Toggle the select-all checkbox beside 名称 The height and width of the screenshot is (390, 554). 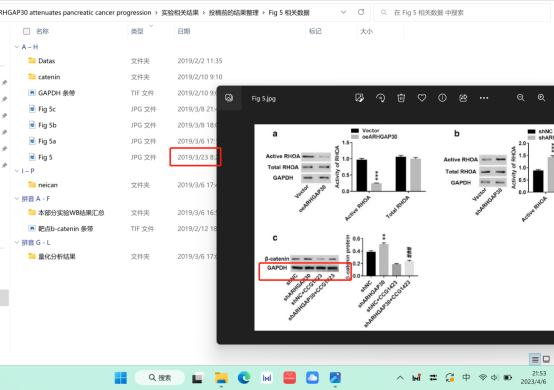26,31
